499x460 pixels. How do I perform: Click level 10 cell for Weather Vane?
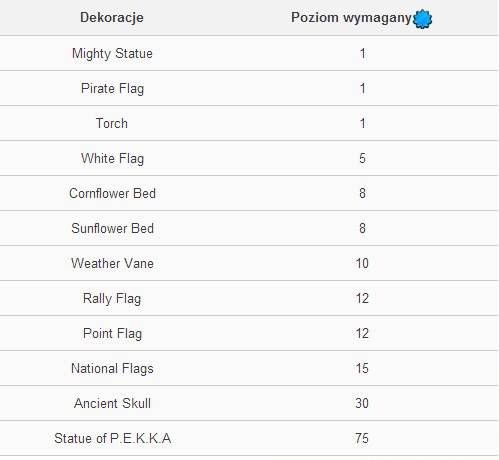pos(362,263)
